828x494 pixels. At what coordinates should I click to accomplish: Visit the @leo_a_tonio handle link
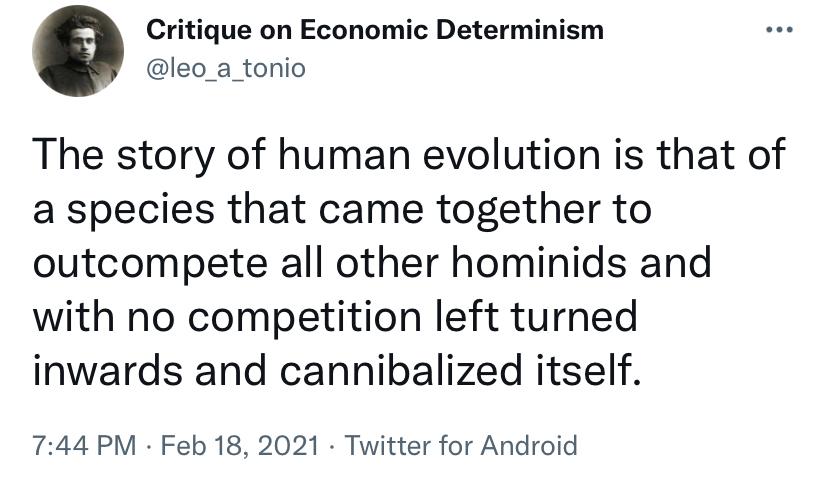pos(225,69)
